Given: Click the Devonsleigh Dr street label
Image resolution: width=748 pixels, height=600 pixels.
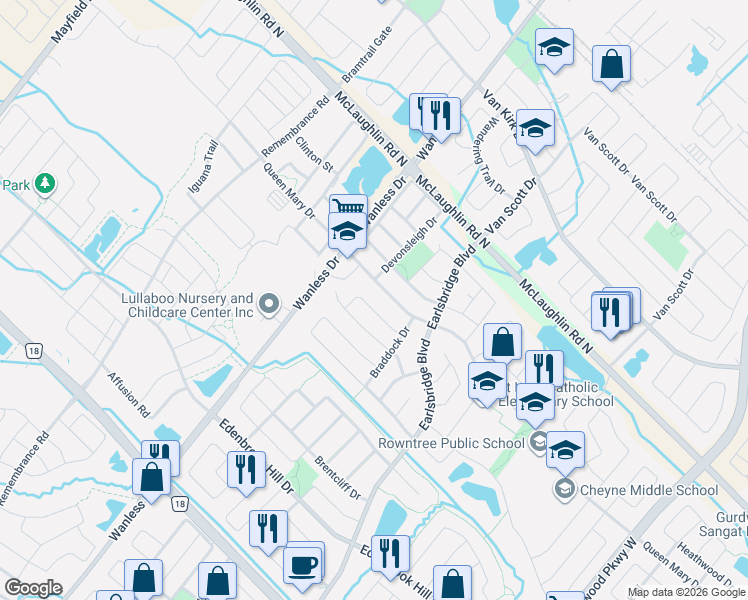Looking at the screenshot, I should (409, 245).
